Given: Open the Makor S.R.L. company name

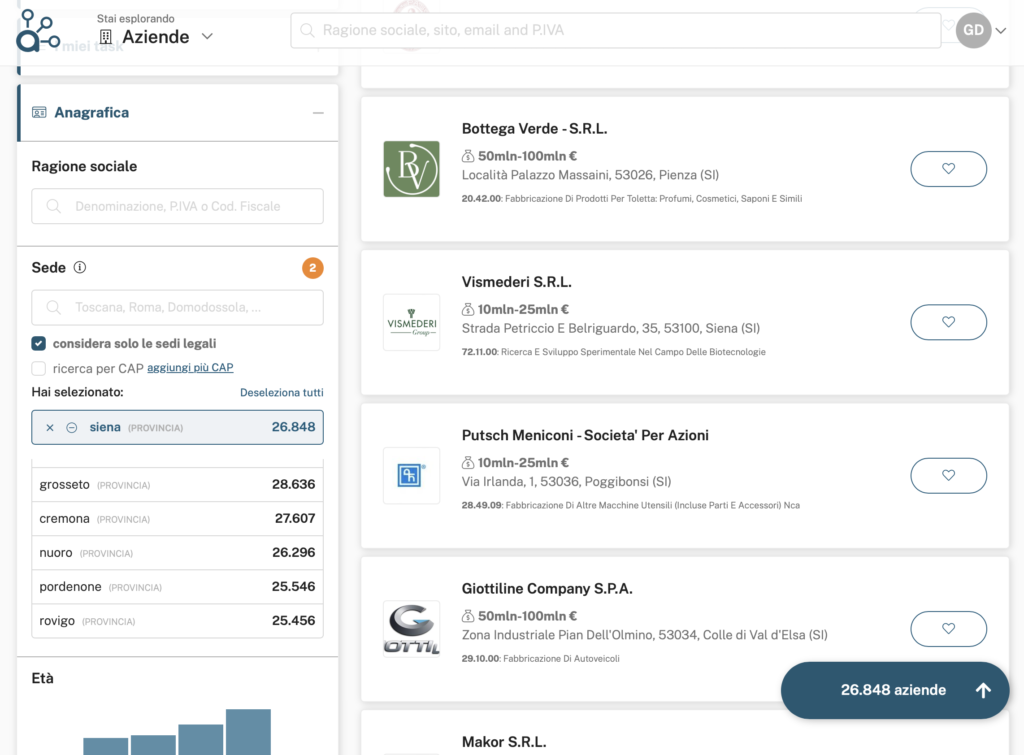Looking at the screenshot, I should click(x=504, y=742).
